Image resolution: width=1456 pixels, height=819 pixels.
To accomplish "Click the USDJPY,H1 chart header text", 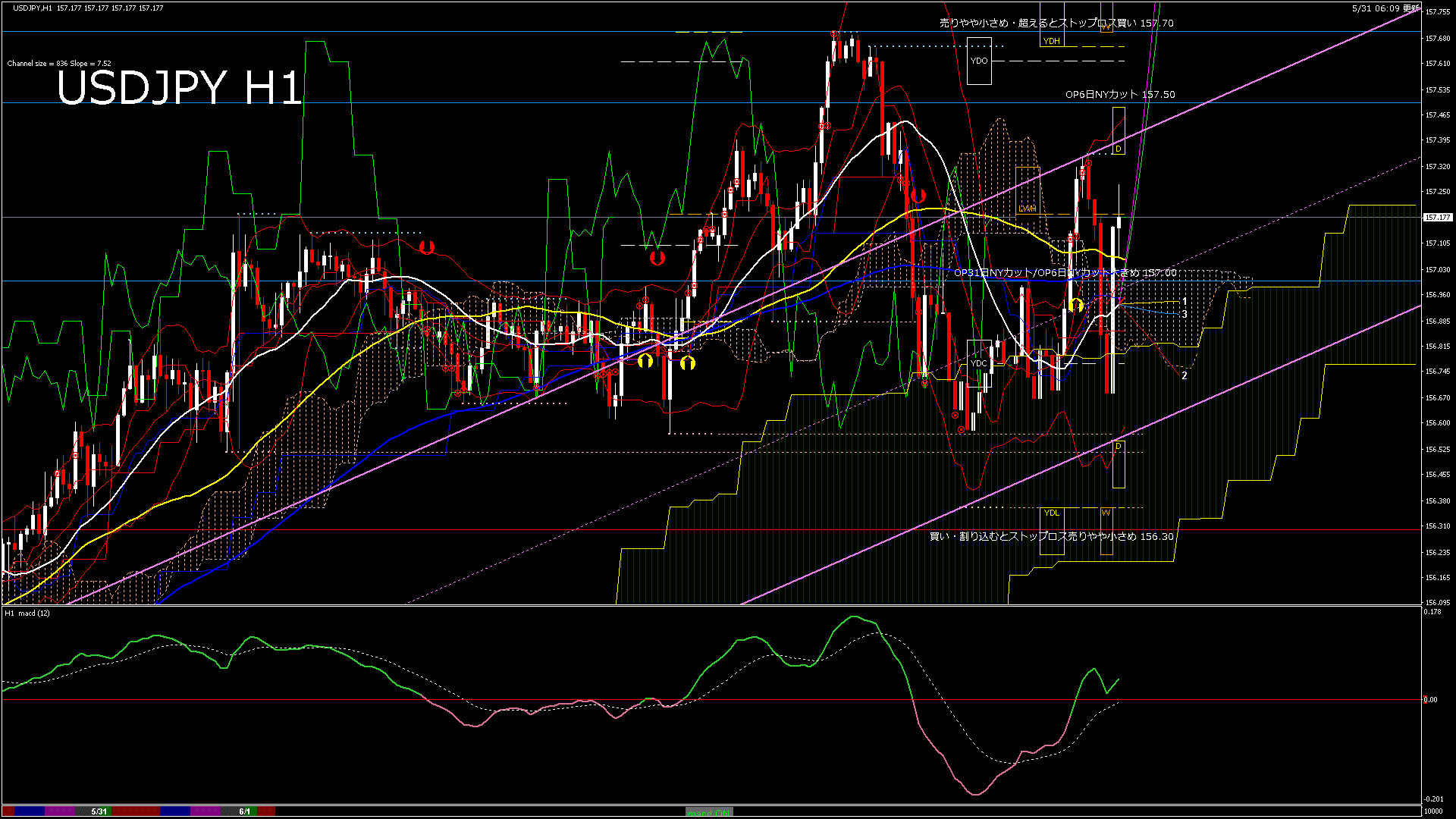I will [33, 8].
